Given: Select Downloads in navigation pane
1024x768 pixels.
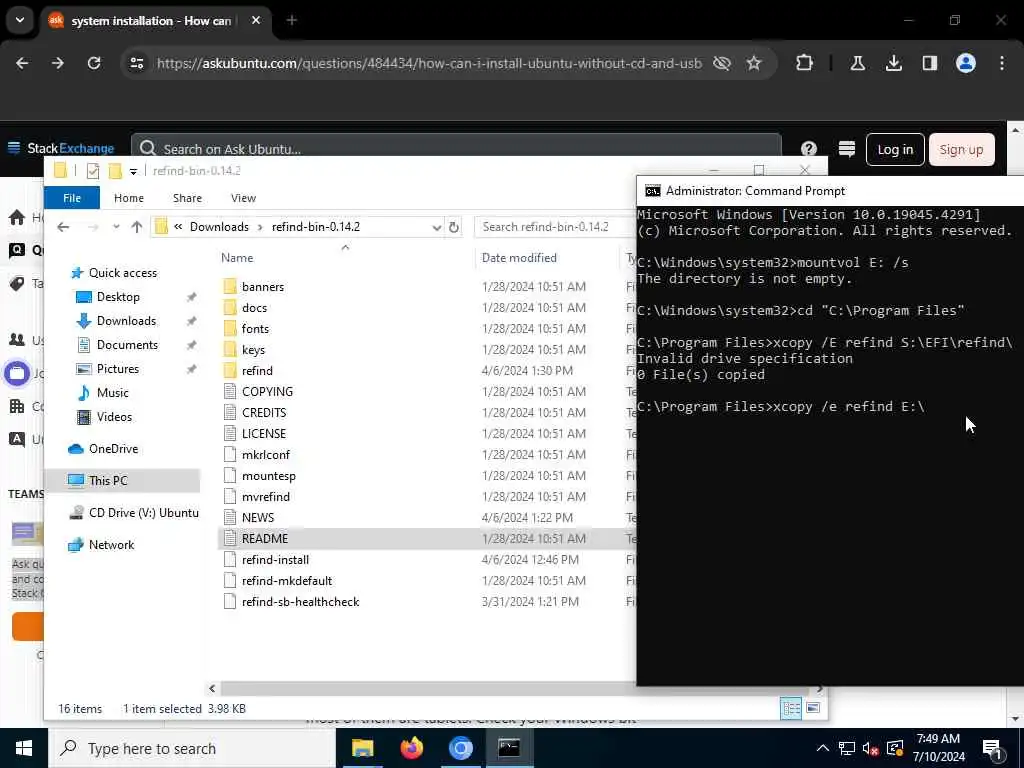Looking at the screenshot, I should pos(126,321).
